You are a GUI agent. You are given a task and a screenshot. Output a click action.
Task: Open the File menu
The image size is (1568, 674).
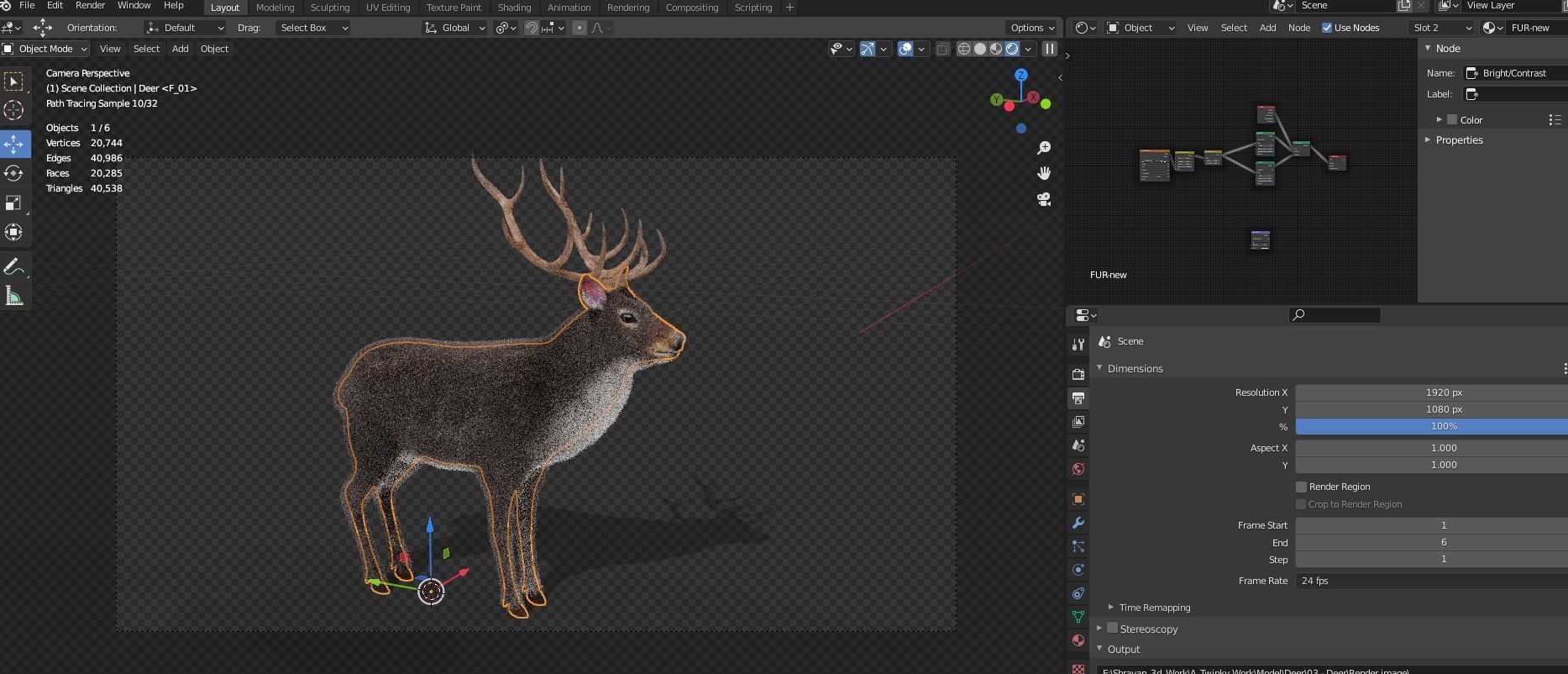coord(27,6)
